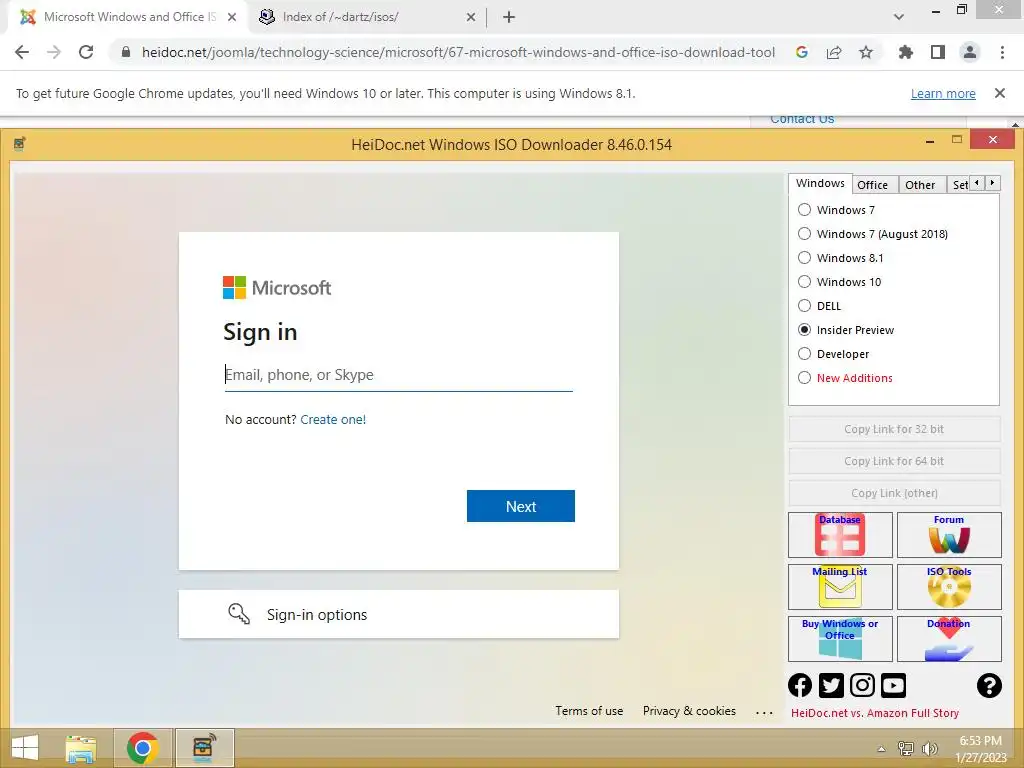Toggle Chrome side panel icon

tap(938, 52)
